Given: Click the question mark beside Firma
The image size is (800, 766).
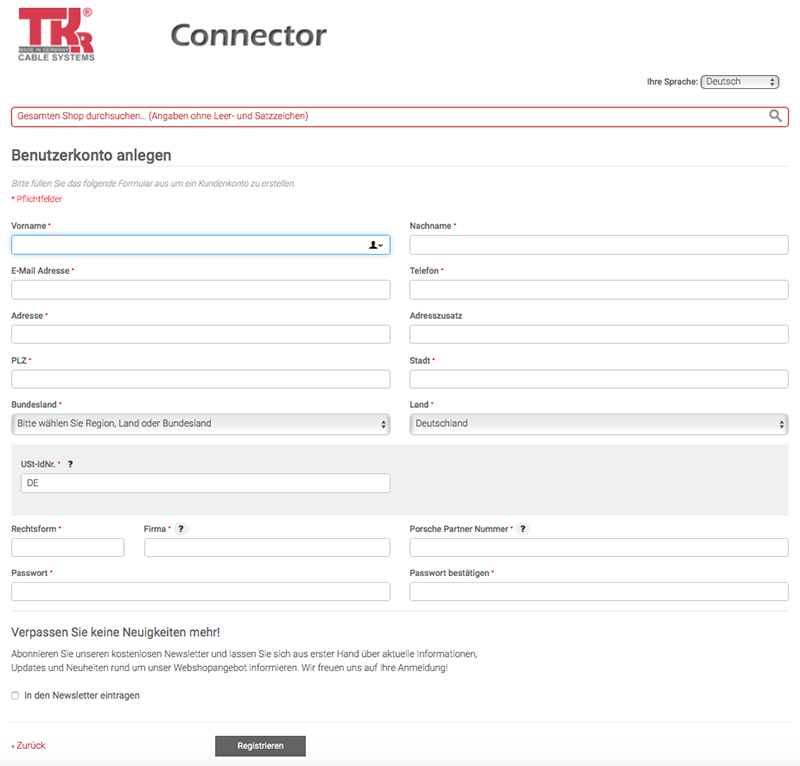Looking at the screenshot, I should coord(180,528).
